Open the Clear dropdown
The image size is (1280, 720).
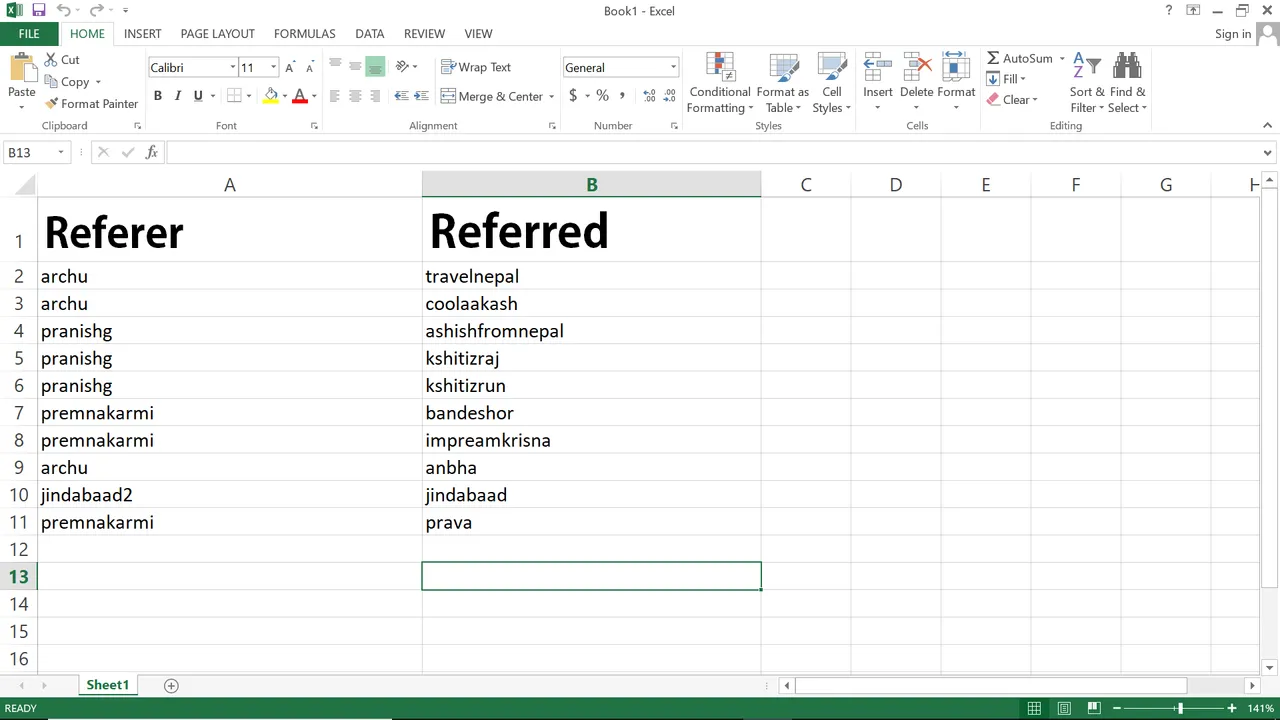(x=1012, y=100)
